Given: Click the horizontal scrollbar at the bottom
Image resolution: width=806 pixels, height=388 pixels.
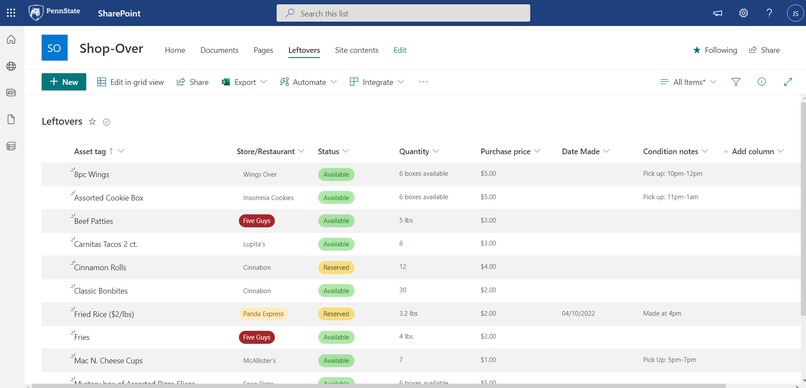Looking at the screenshot, I should 378,385.
